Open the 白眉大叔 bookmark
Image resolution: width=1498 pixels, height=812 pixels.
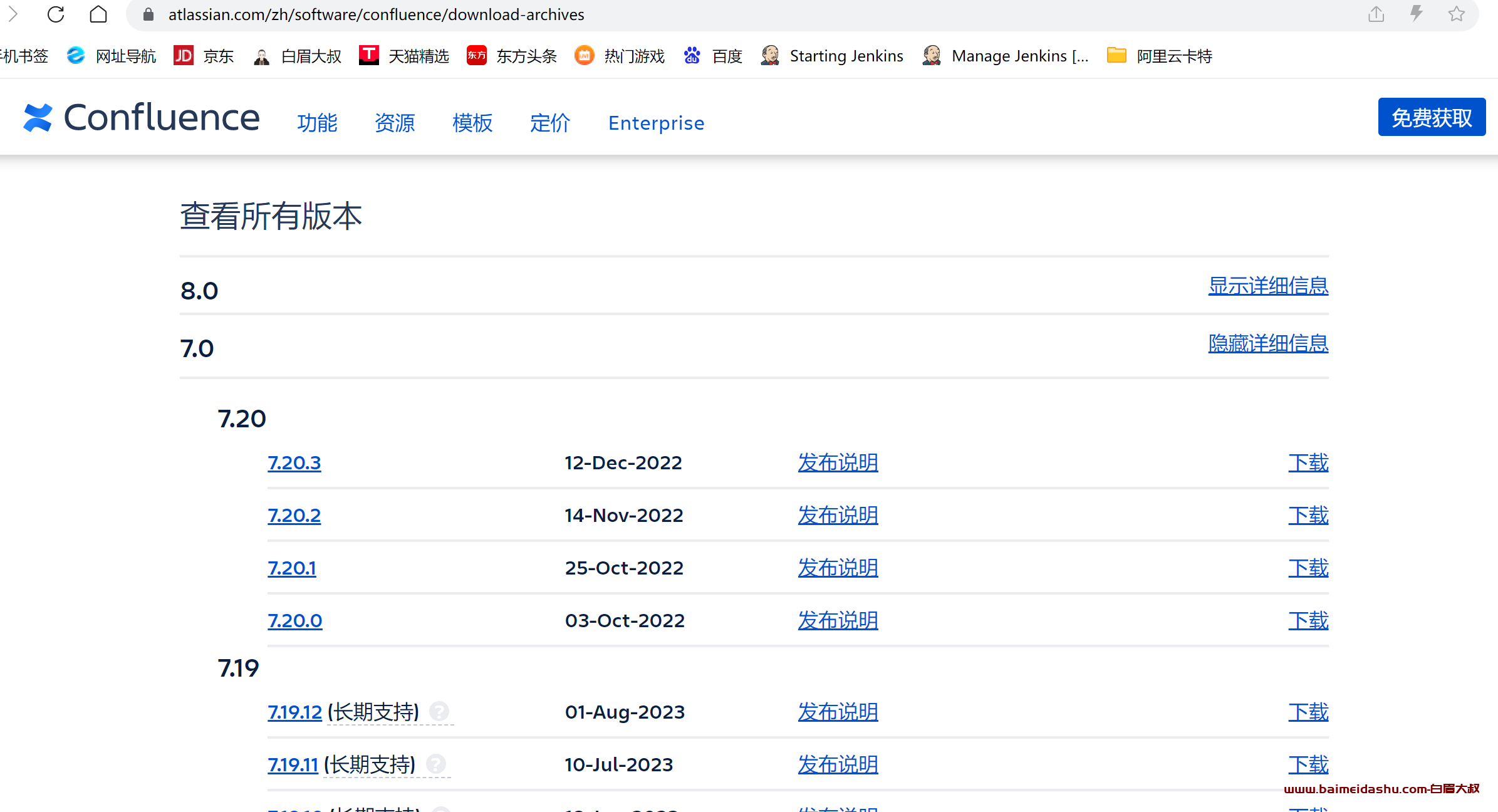297,56
